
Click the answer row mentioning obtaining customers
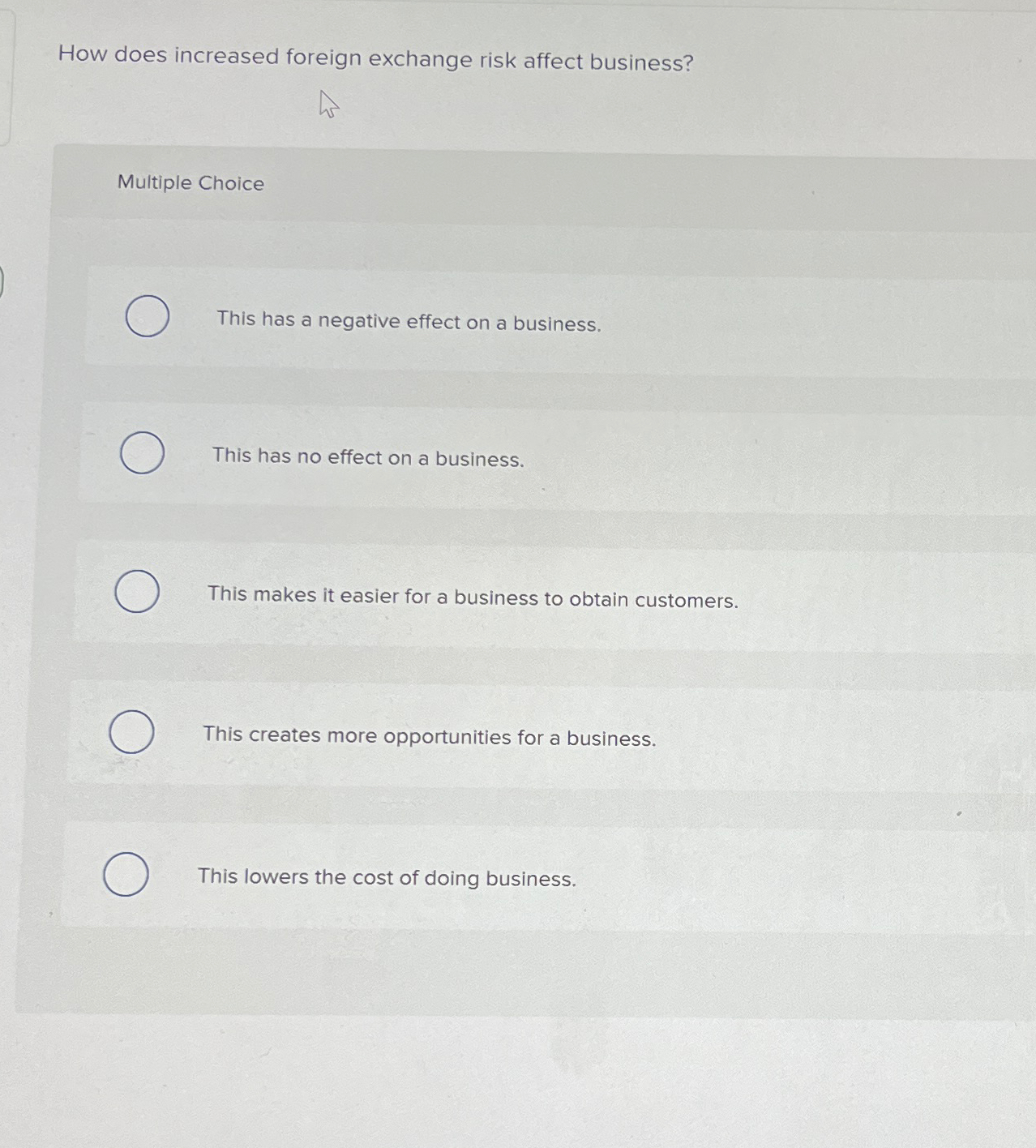(x=473, y=598)
